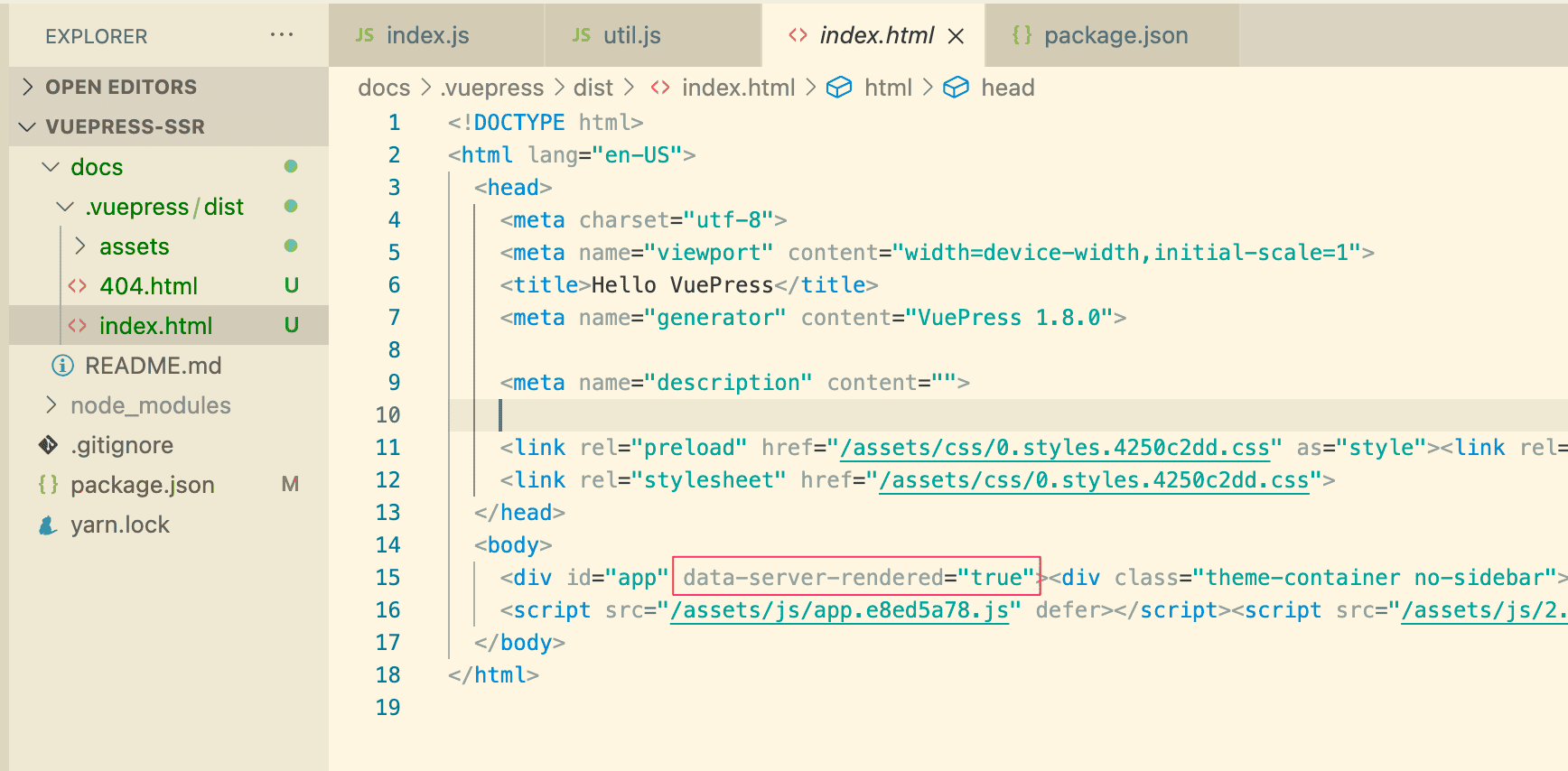Switch to the package.json tab
The width and height of the screenshot is (1568, 771).
point(1113,35)
